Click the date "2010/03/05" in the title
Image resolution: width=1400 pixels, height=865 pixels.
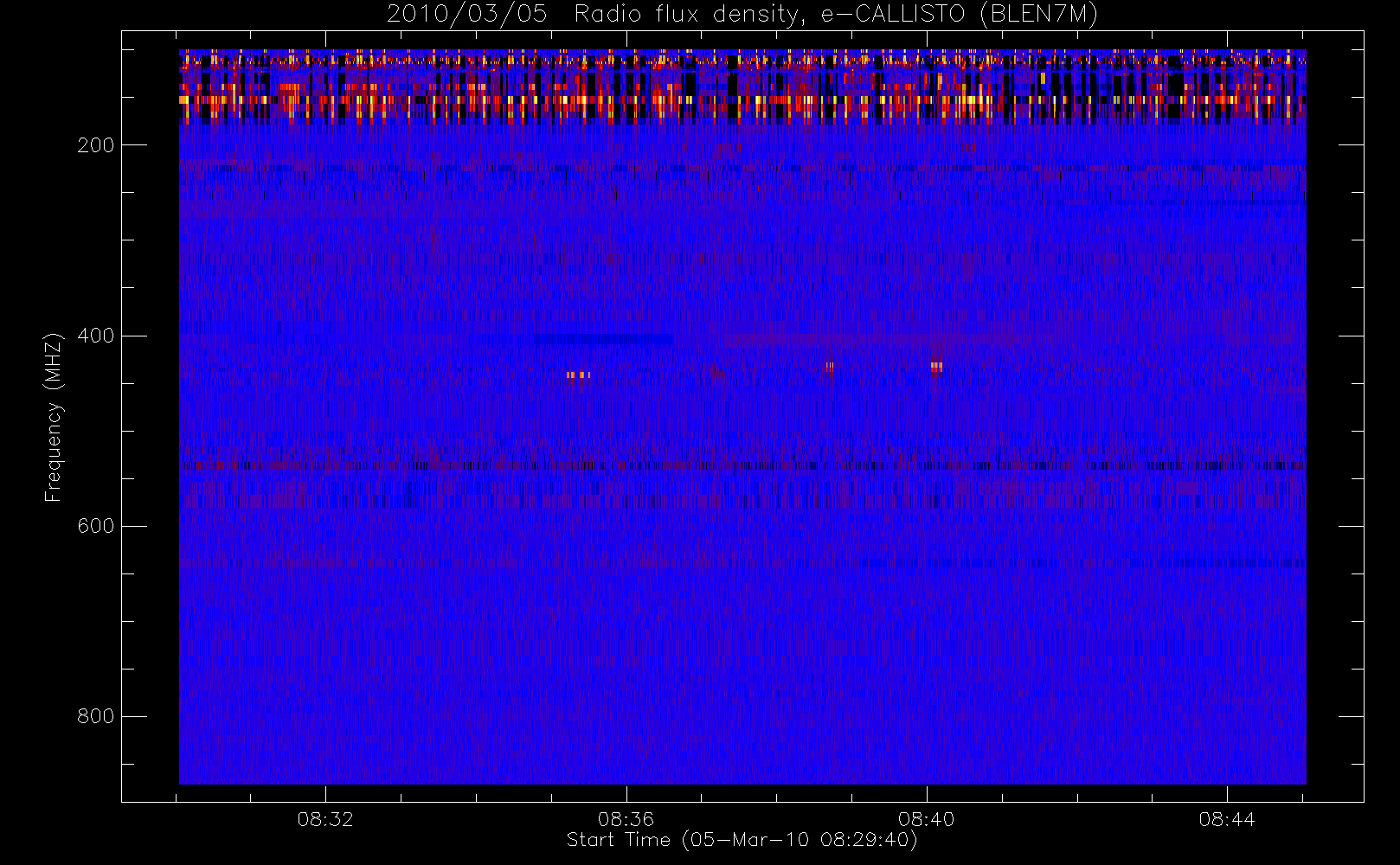[467, 15]
